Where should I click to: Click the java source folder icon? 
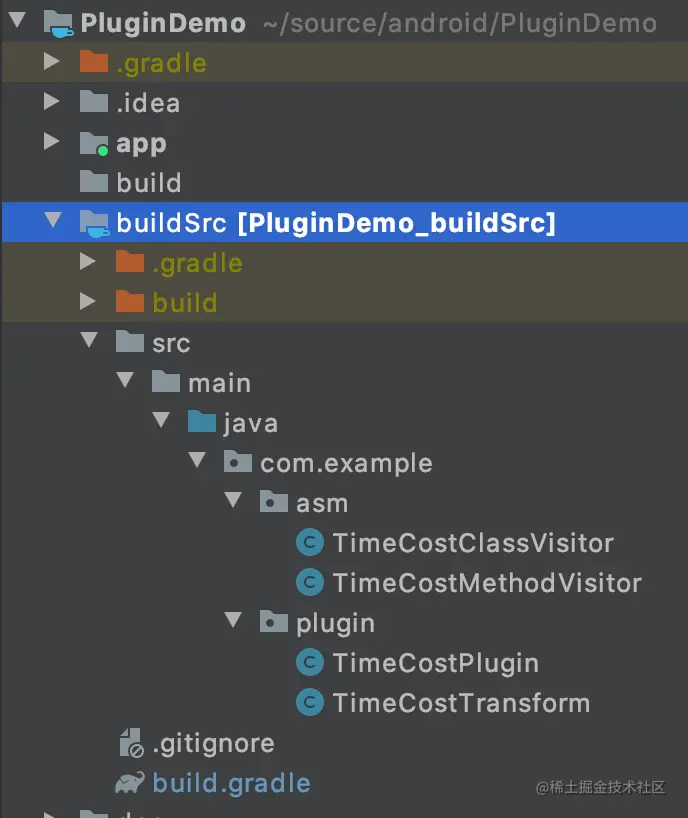(x=201, y=422)
